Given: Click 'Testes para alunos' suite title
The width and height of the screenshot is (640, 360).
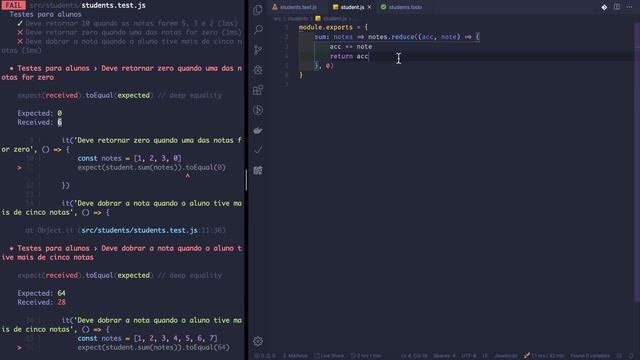Looking at the screenshot, I should coord(45,14).
